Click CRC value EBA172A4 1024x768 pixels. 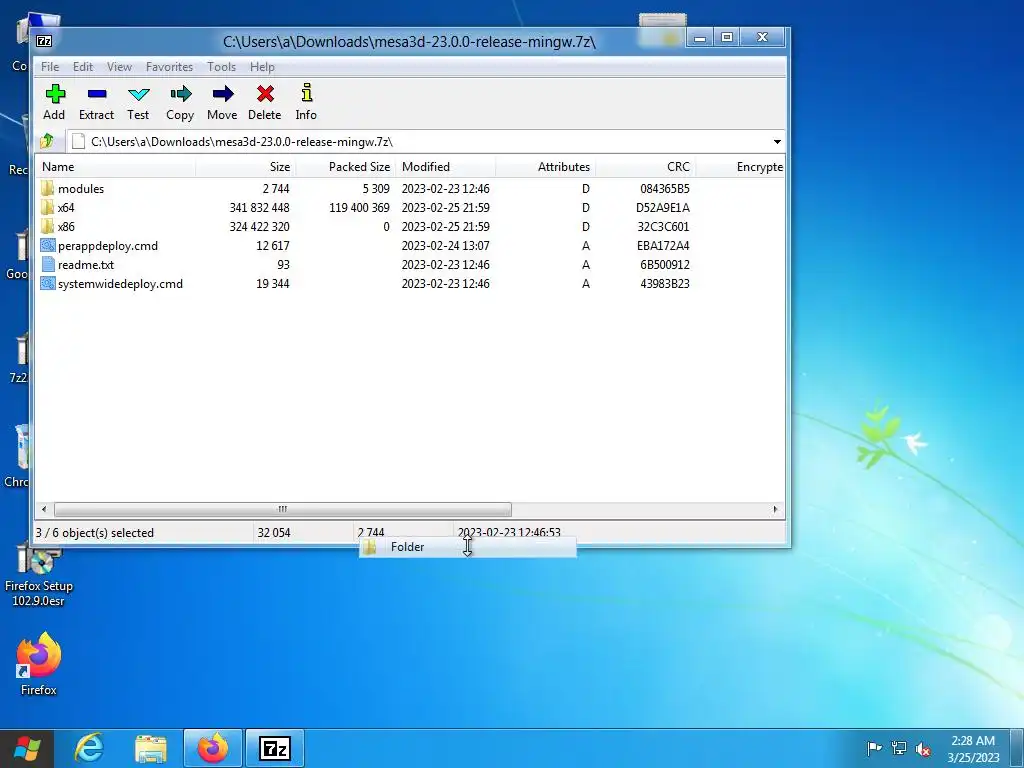tap(663, 246)
